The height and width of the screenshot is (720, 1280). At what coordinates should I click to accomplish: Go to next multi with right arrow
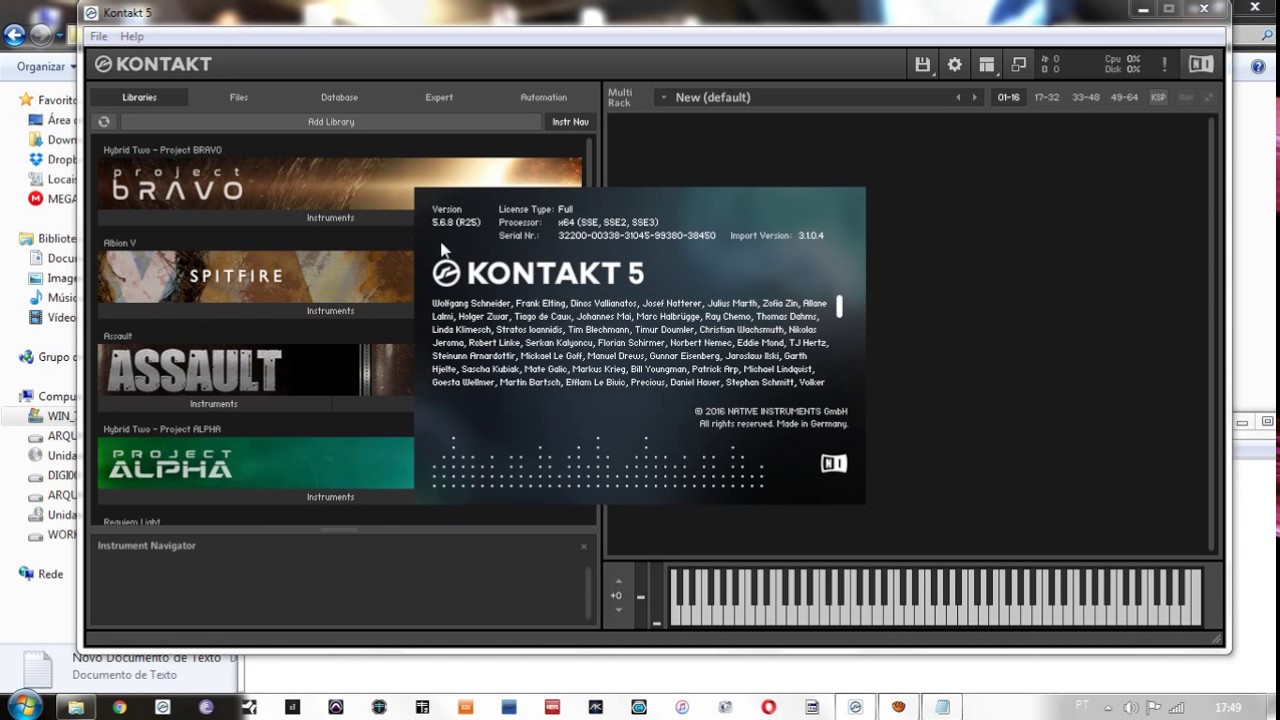(974, 97)
